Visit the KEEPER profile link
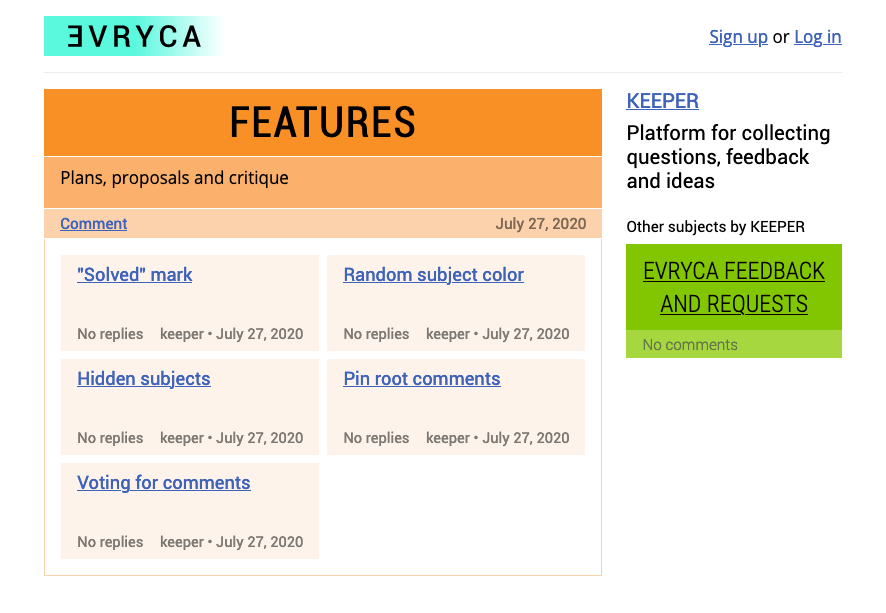886x613 pixels. (x=662, y=101)
